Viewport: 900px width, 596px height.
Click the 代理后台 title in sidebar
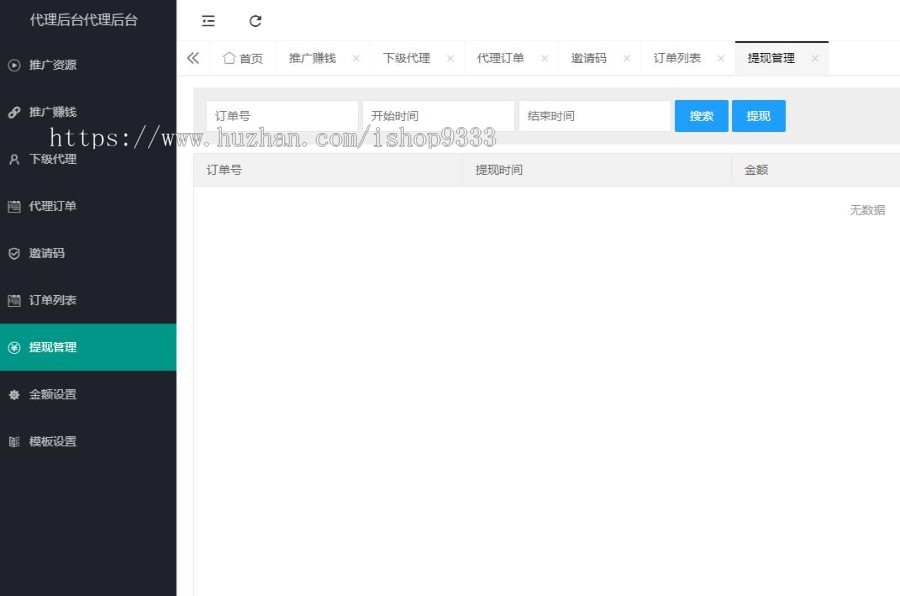pos(84,20)
